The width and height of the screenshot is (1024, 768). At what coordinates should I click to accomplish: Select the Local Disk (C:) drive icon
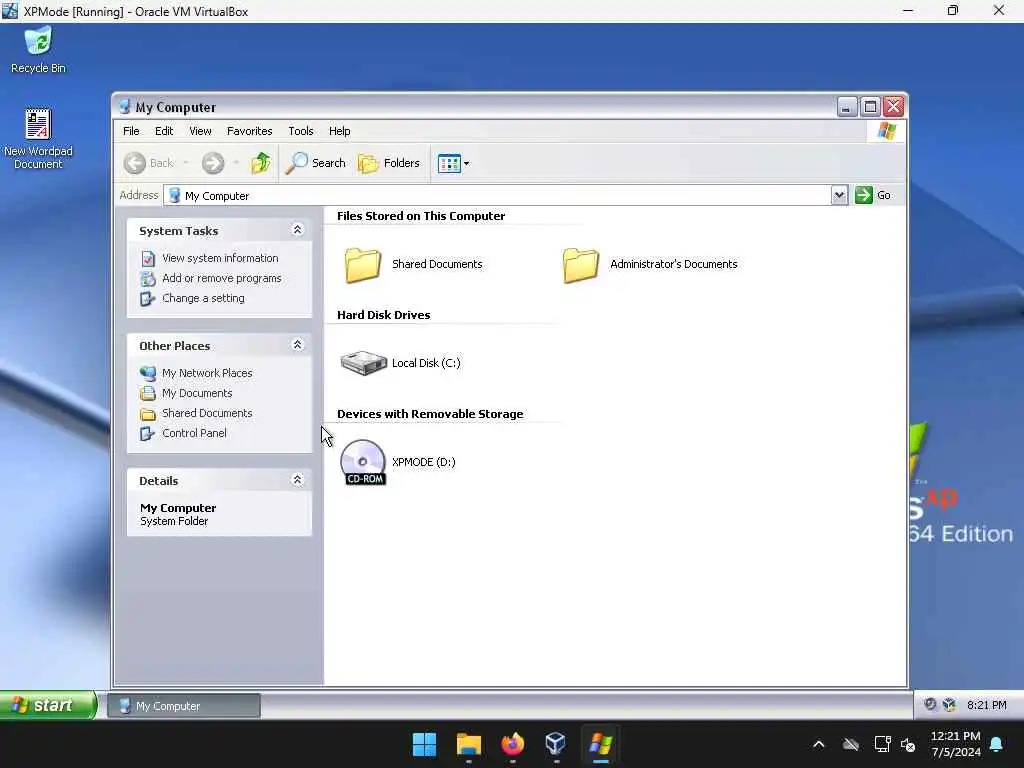[x=363, y=363]
